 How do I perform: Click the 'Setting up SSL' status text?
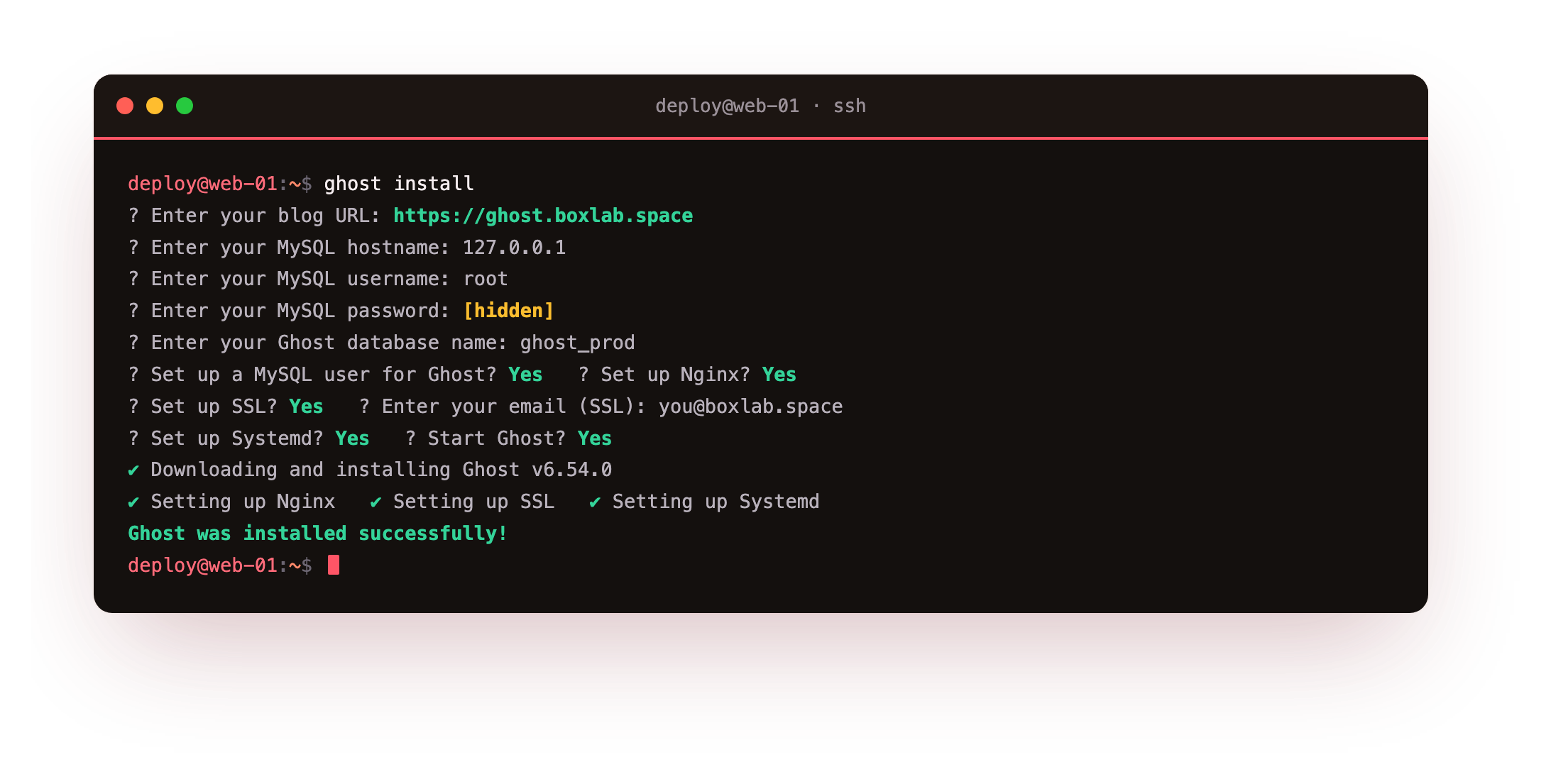tap(473, 502)
